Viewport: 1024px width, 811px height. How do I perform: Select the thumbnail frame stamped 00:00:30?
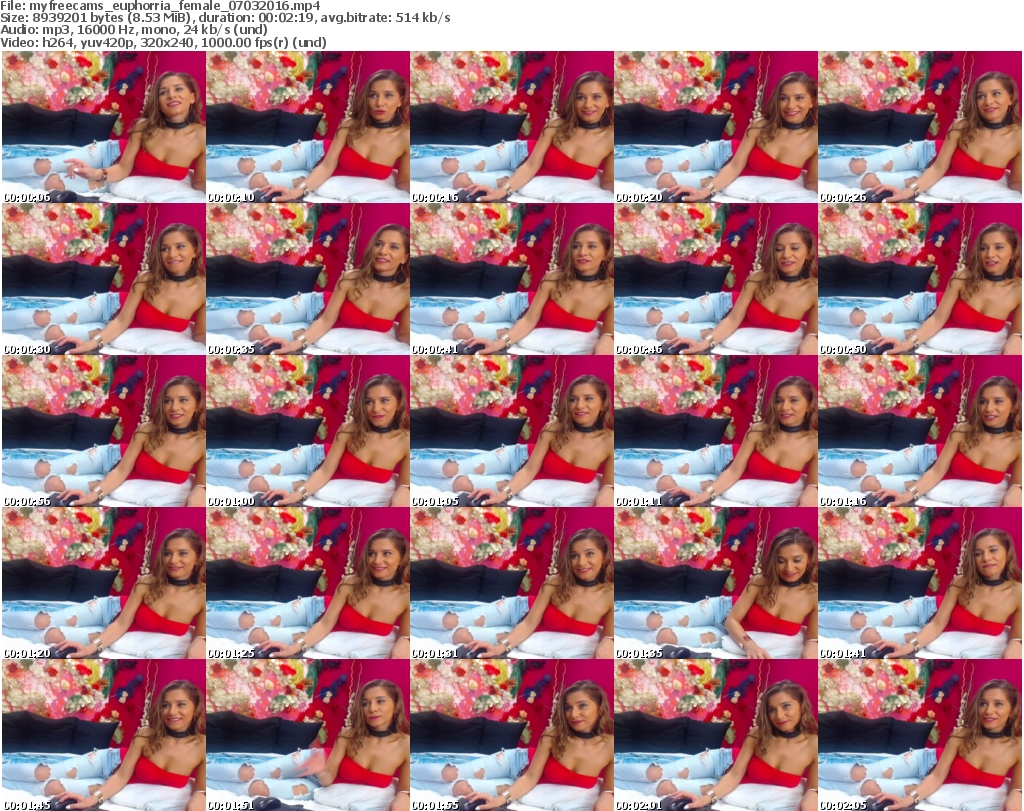104,279
